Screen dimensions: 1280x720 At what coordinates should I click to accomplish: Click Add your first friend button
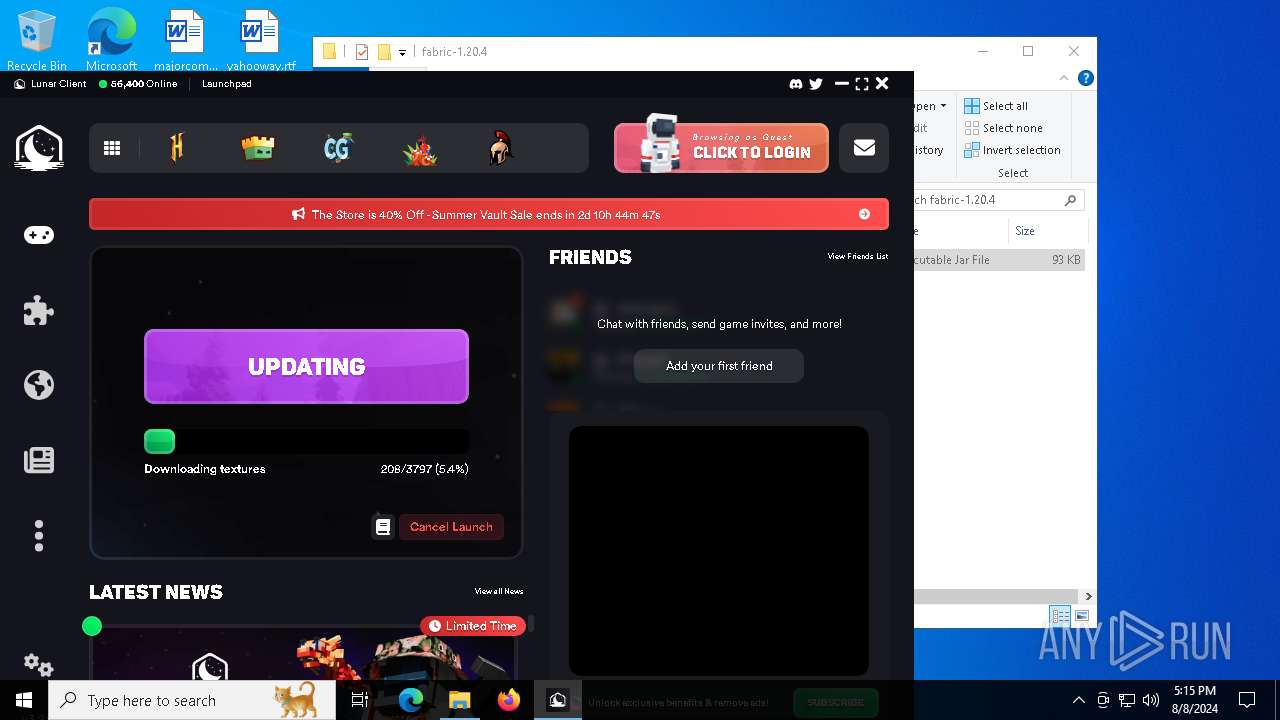tap(719, 366)
